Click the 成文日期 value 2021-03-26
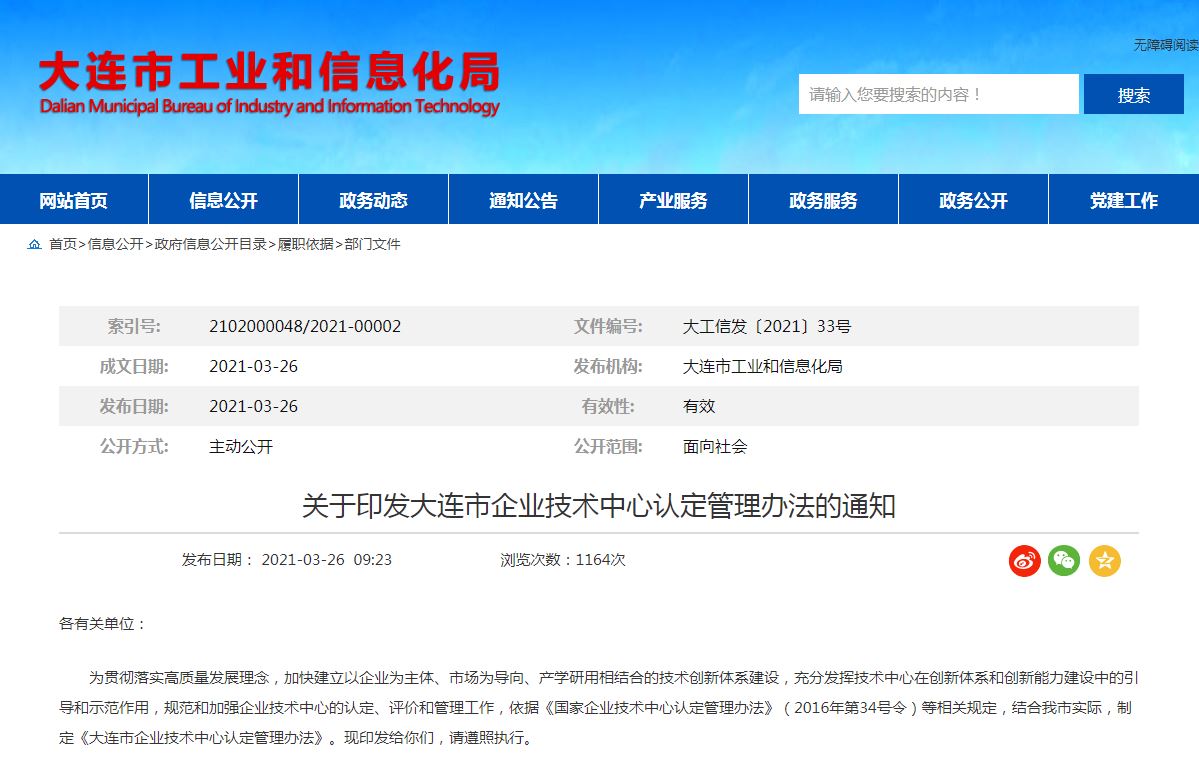 (x=253, y=366)
